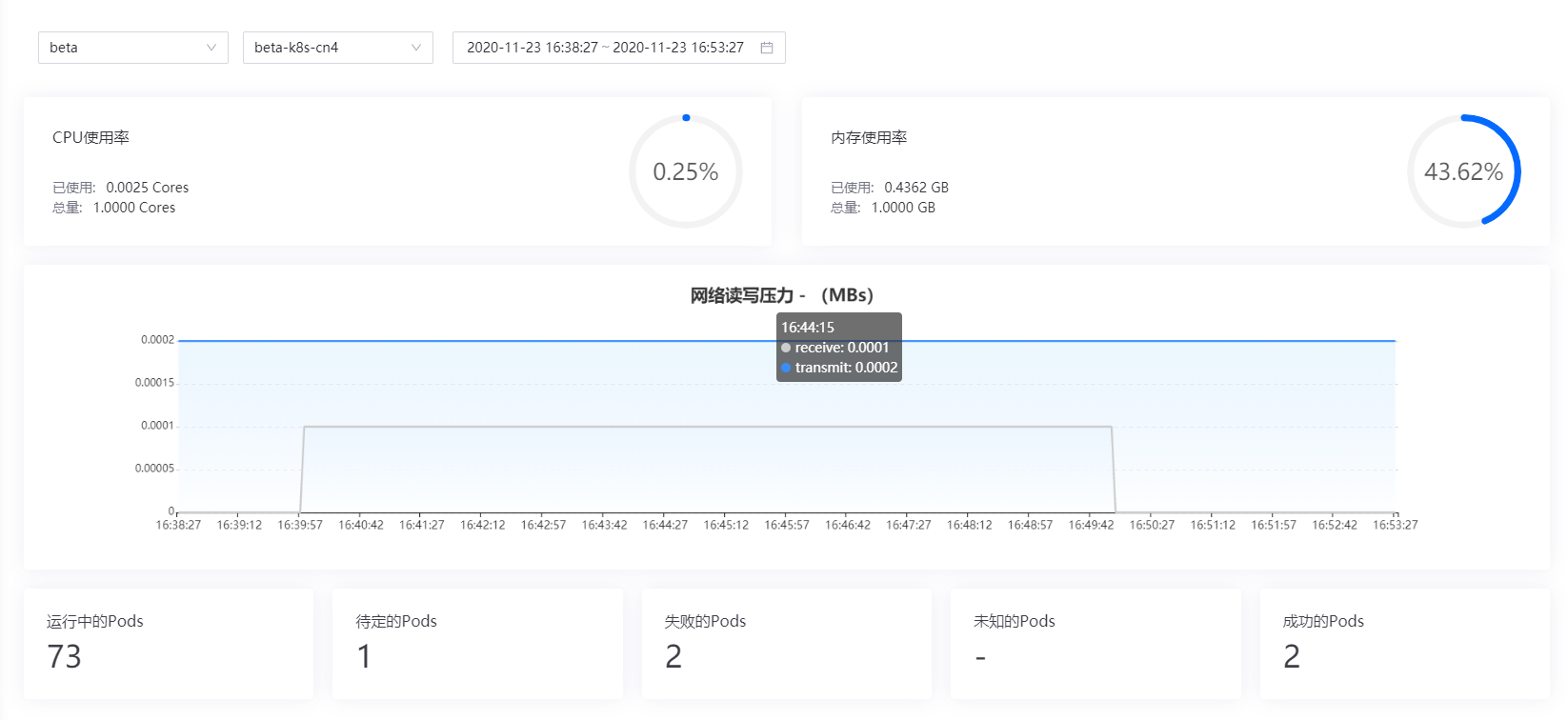Click the 16:47:27 x-axis label

pos(909,525)
